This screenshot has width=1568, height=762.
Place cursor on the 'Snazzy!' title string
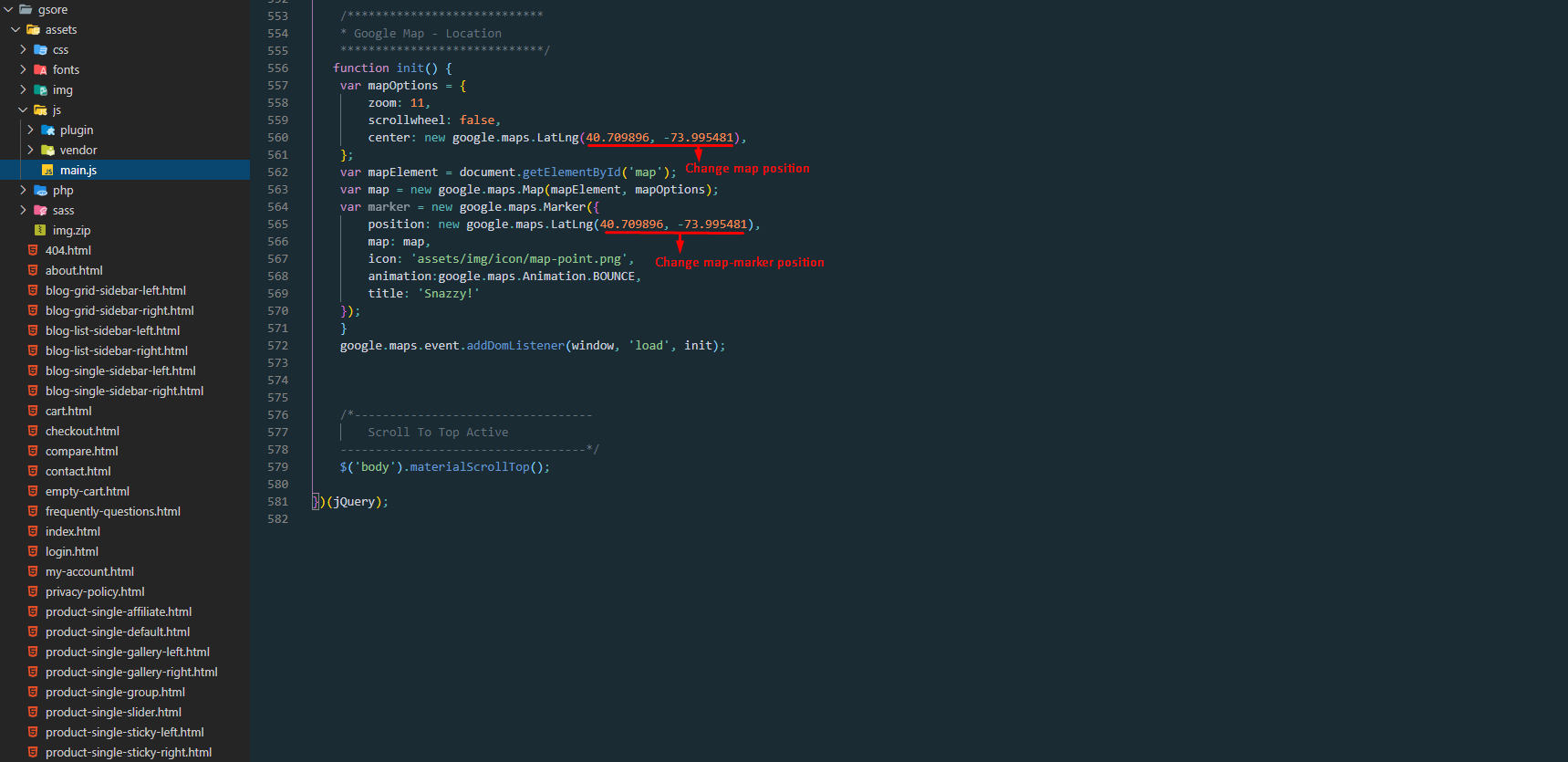point(449,294)
